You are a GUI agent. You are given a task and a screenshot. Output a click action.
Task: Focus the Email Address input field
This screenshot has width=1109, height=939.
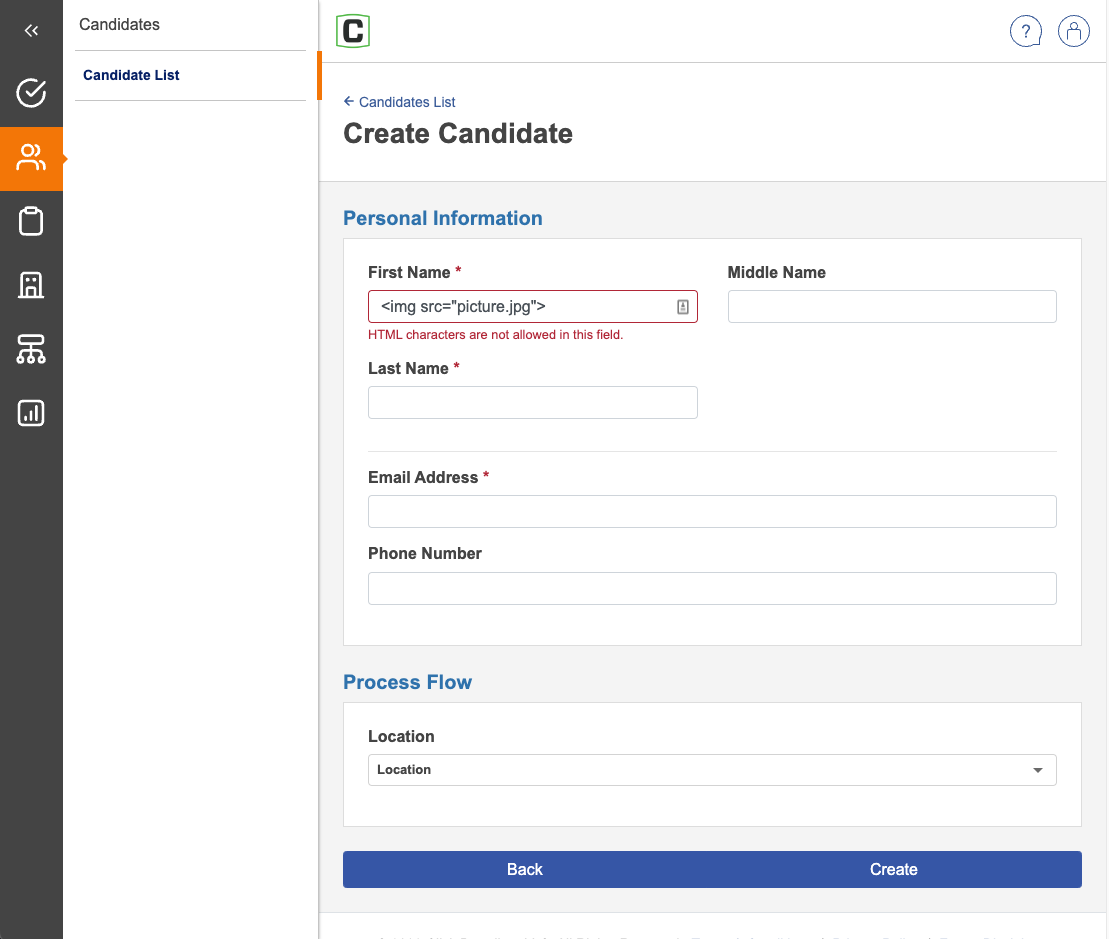pos(712,512)
